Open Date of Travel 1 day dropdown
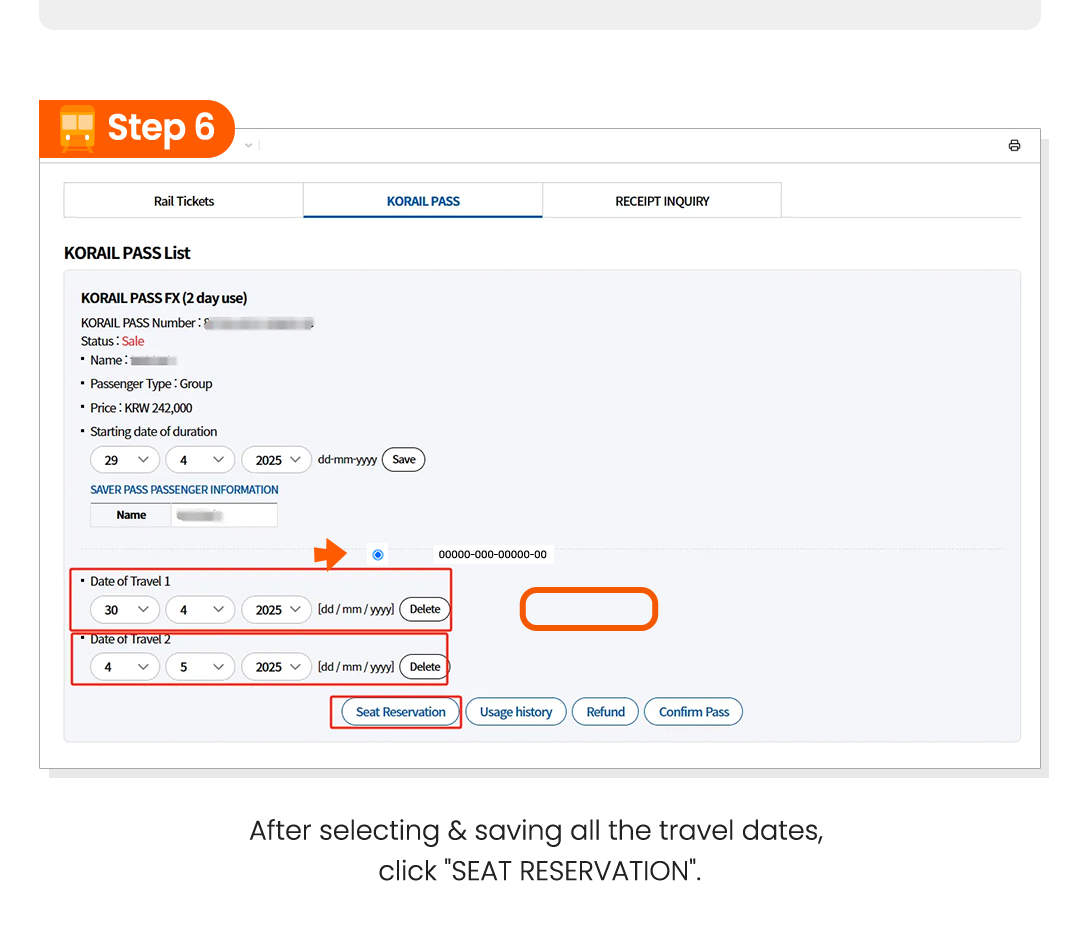This screenshot has height=931, width=1080. [x=125, y=609]
